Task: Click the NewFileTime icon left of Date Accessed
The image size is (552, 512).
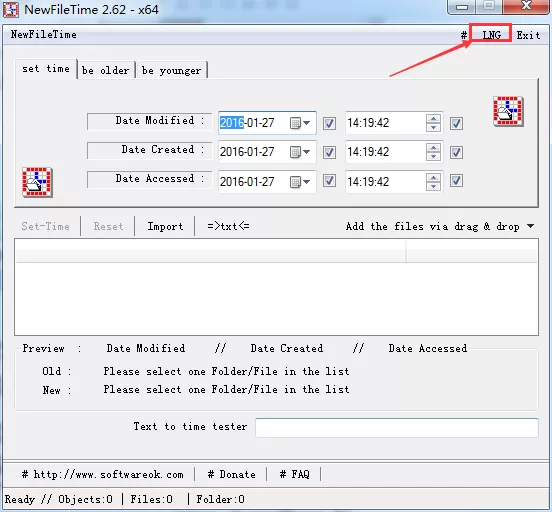Action: [37, 182]
